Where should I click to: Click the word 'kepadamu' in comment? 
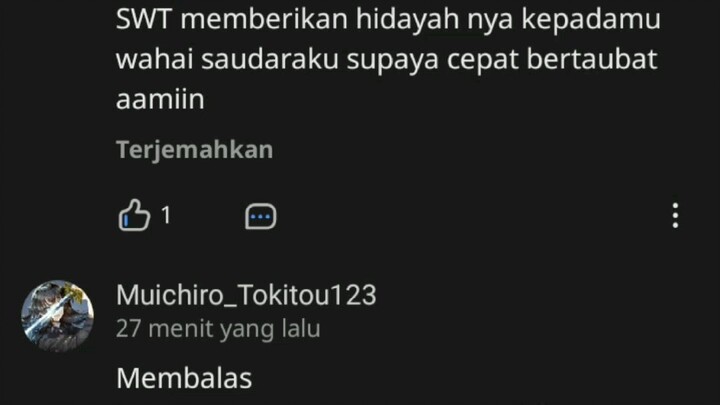591,20
